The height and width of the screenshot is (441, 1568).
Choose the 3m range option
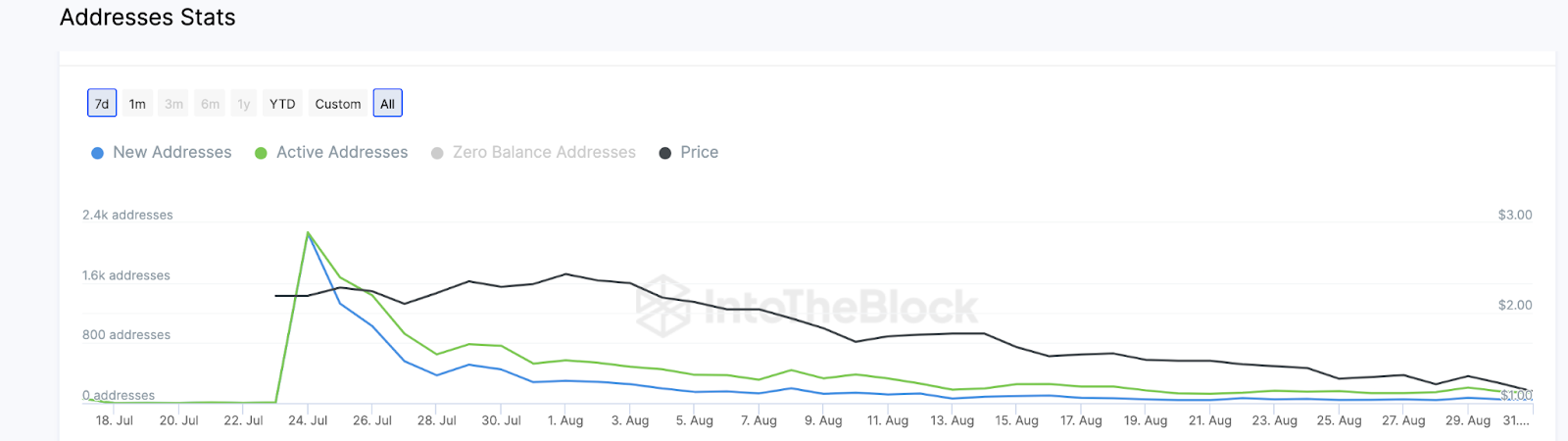click(173, 104)
